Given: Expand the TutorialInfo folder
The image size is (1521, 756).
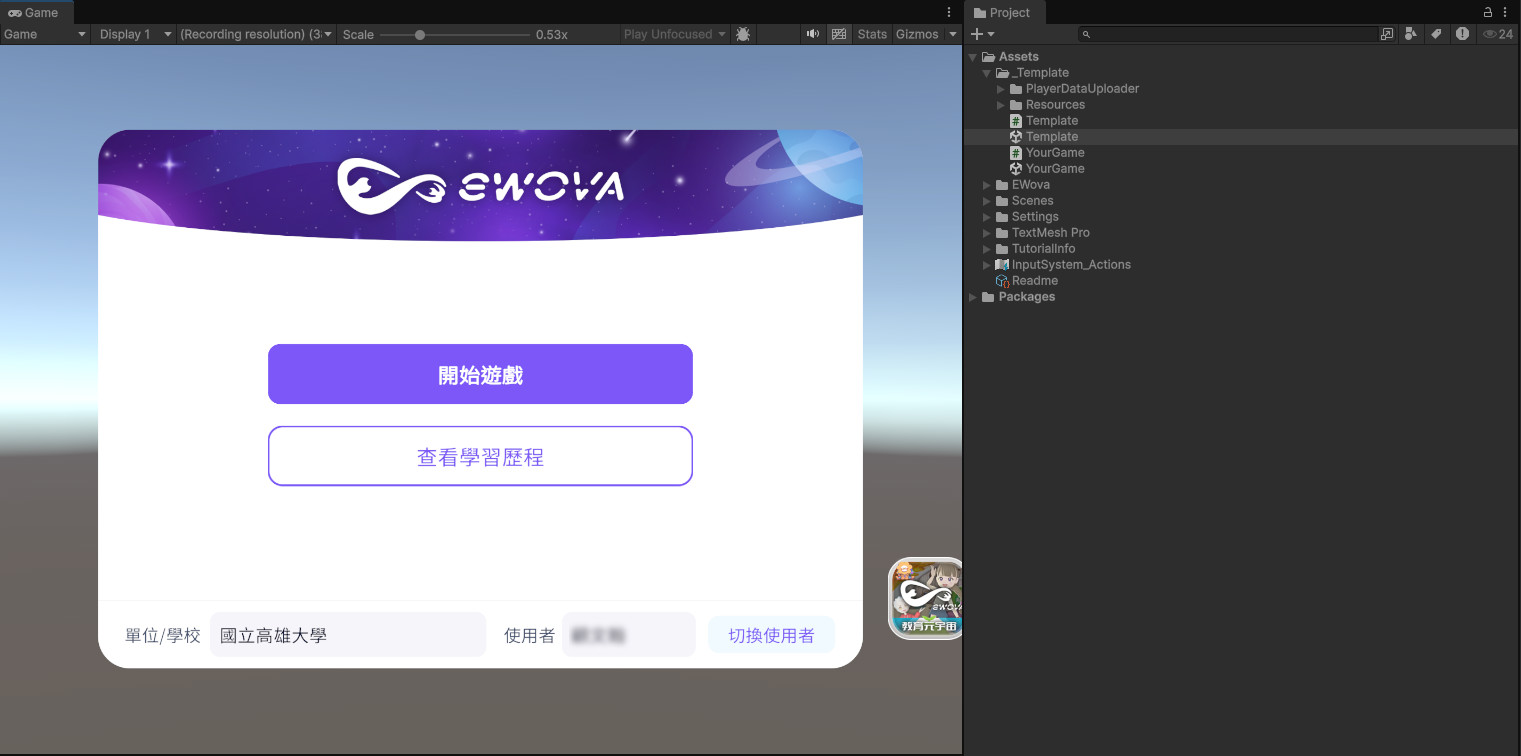Looking at the screenshot, I should tap(987, 249).
